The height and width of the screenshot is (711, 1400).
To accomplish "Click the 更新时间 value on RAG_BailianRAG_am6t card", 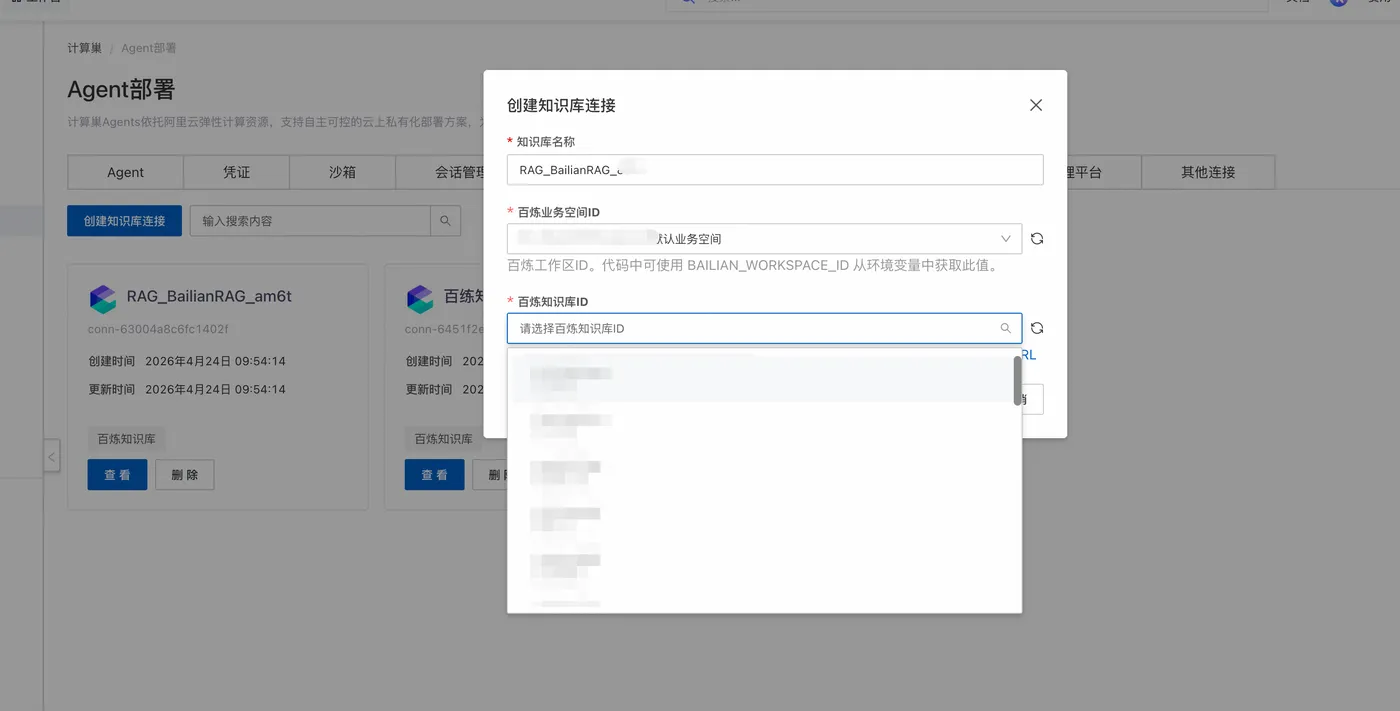I will (216, 389).
